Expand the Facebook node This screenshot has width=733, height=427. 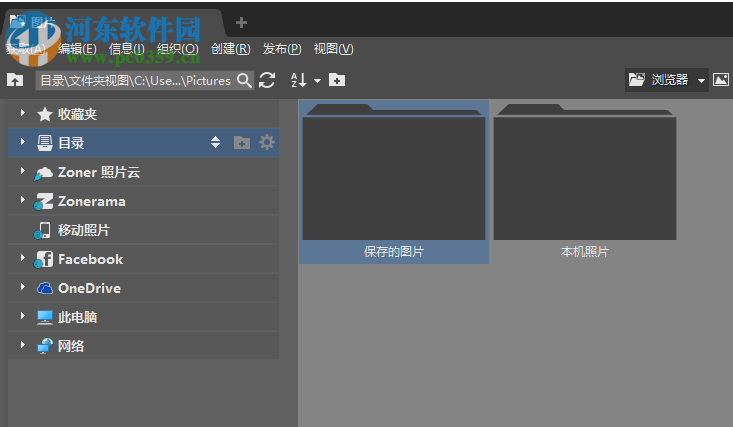pos(22,258)
